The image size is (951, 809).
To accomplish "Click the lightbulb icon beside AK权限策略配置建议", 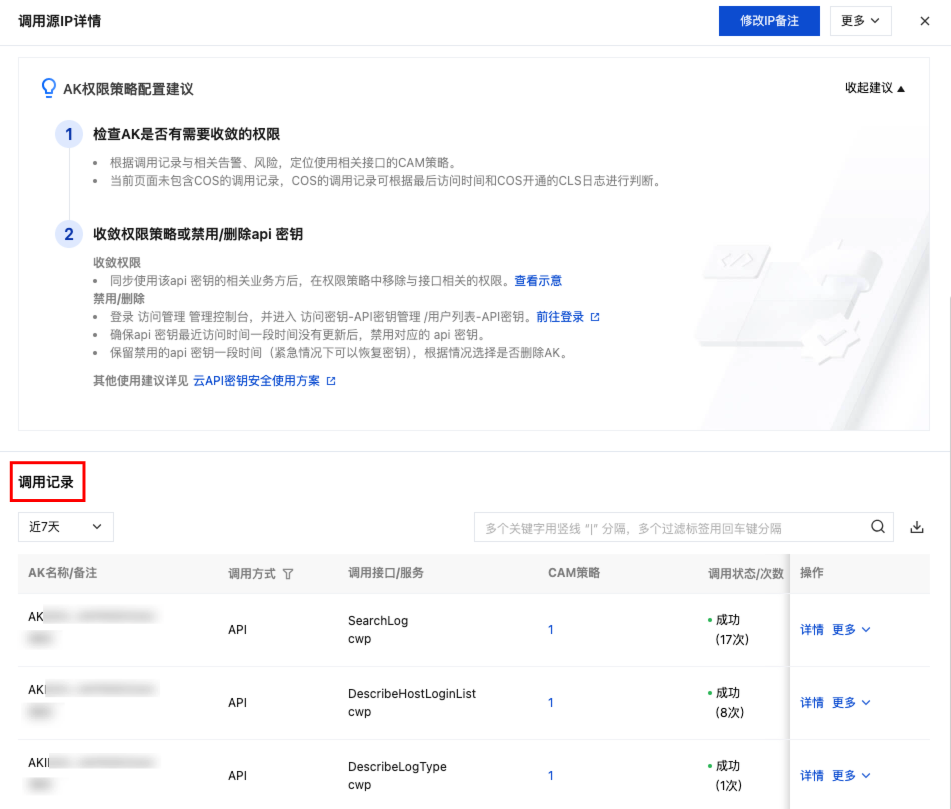I will tap(49, 88).
